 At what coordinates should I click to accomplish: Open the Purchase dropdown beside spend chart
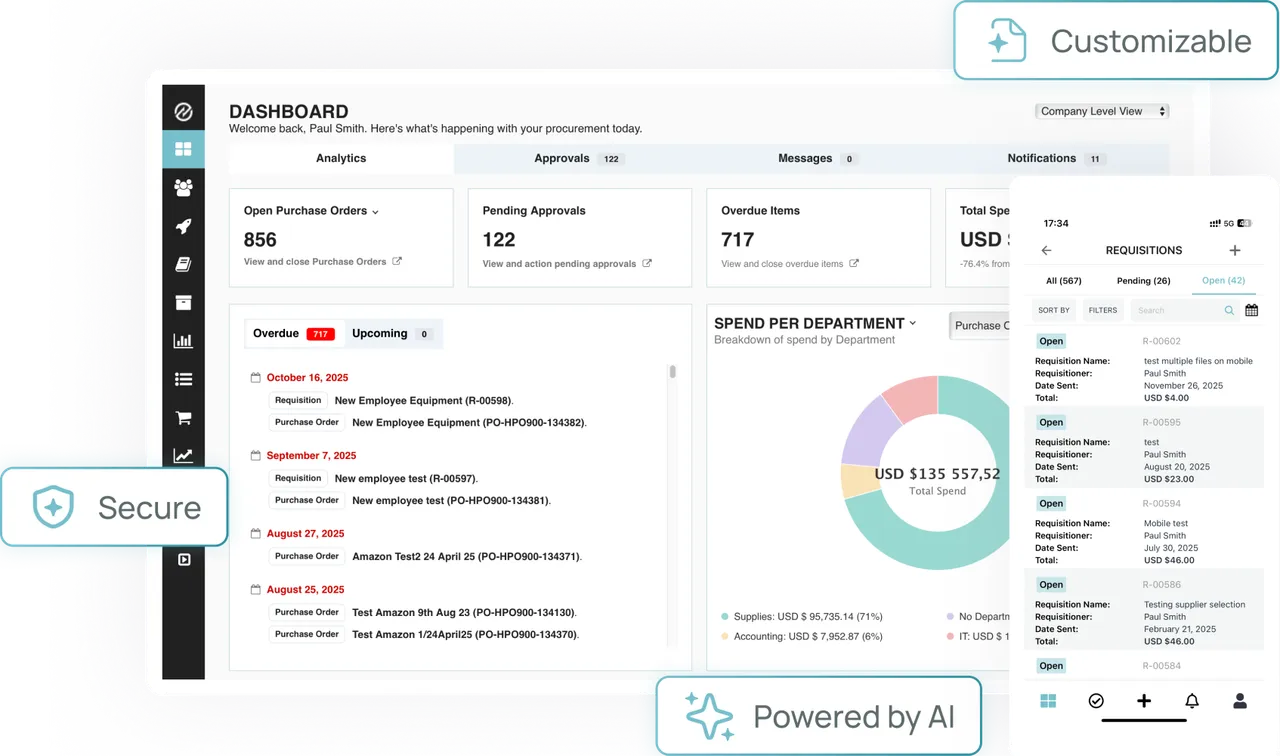(x=980, y=325)
